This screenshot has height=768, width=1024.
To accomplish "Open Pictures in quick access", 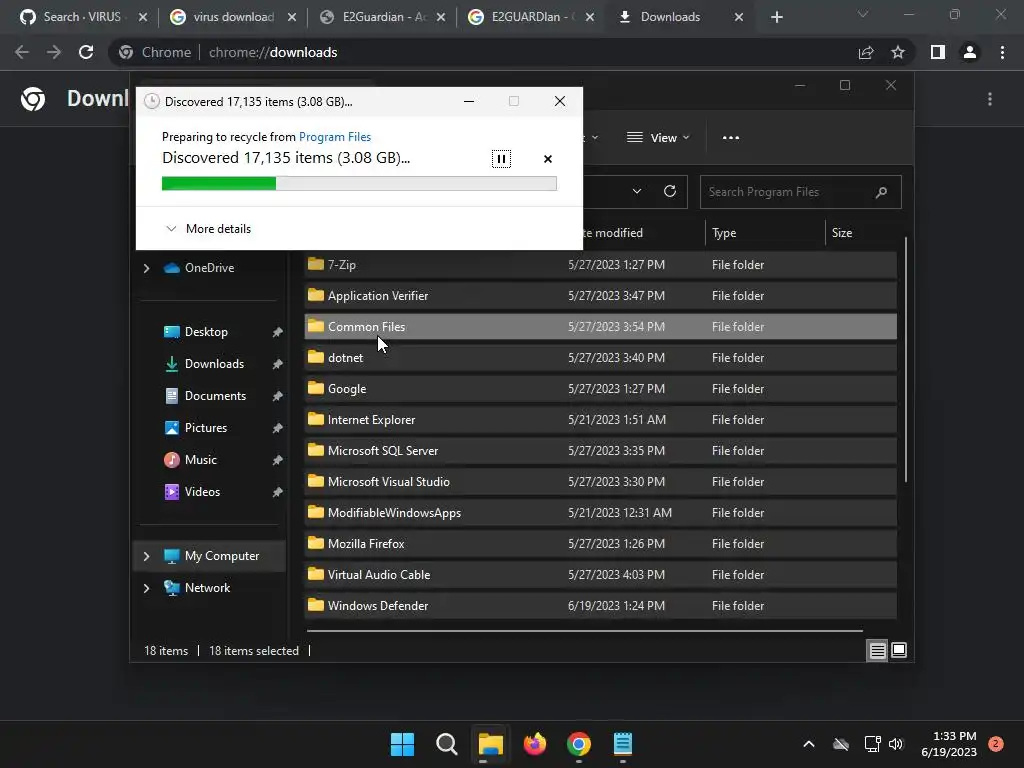I will coord(206,428).
